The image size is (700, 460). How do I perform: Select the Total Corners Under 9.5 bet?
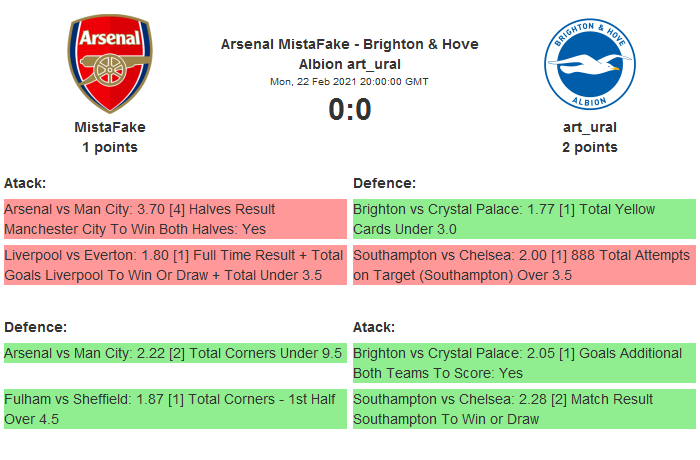point(174,353)
